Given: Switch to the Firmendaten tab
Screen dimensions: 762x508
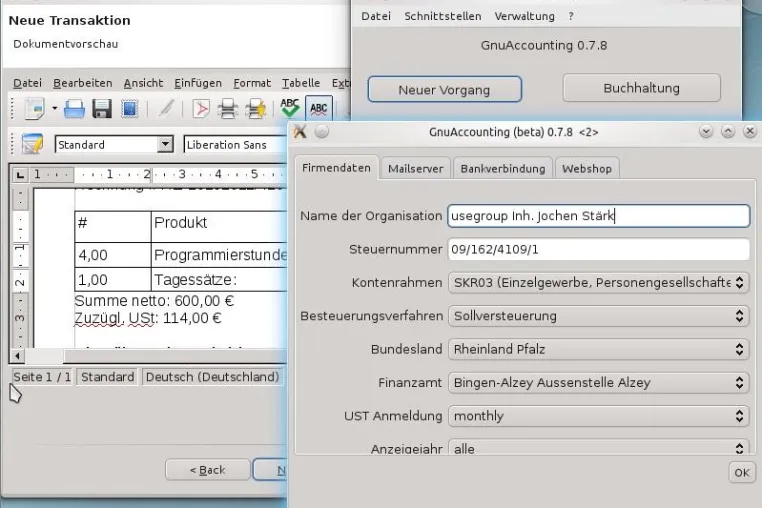Looking at the screenshot, I should pos(336,168).
